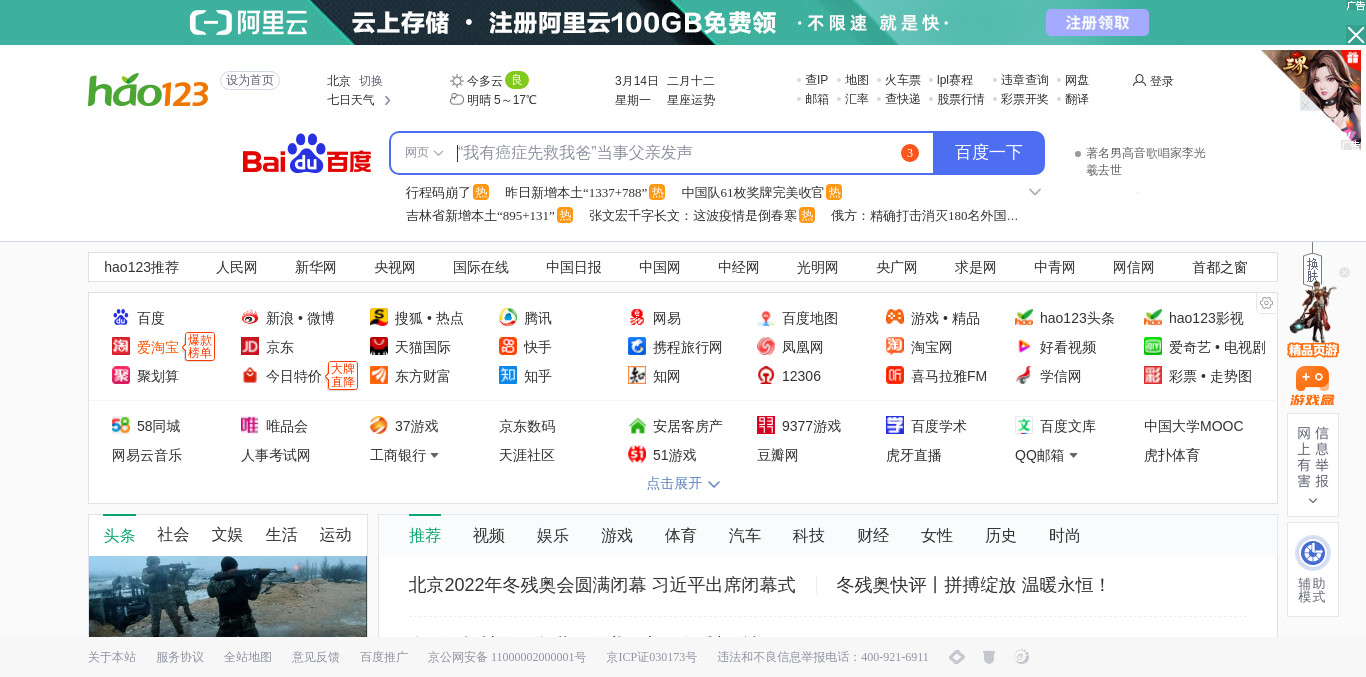Switch to the 娱乐 feed tab
This screenshot has height=677, width=1366.
pyautogui.click(x=553, y=536)
